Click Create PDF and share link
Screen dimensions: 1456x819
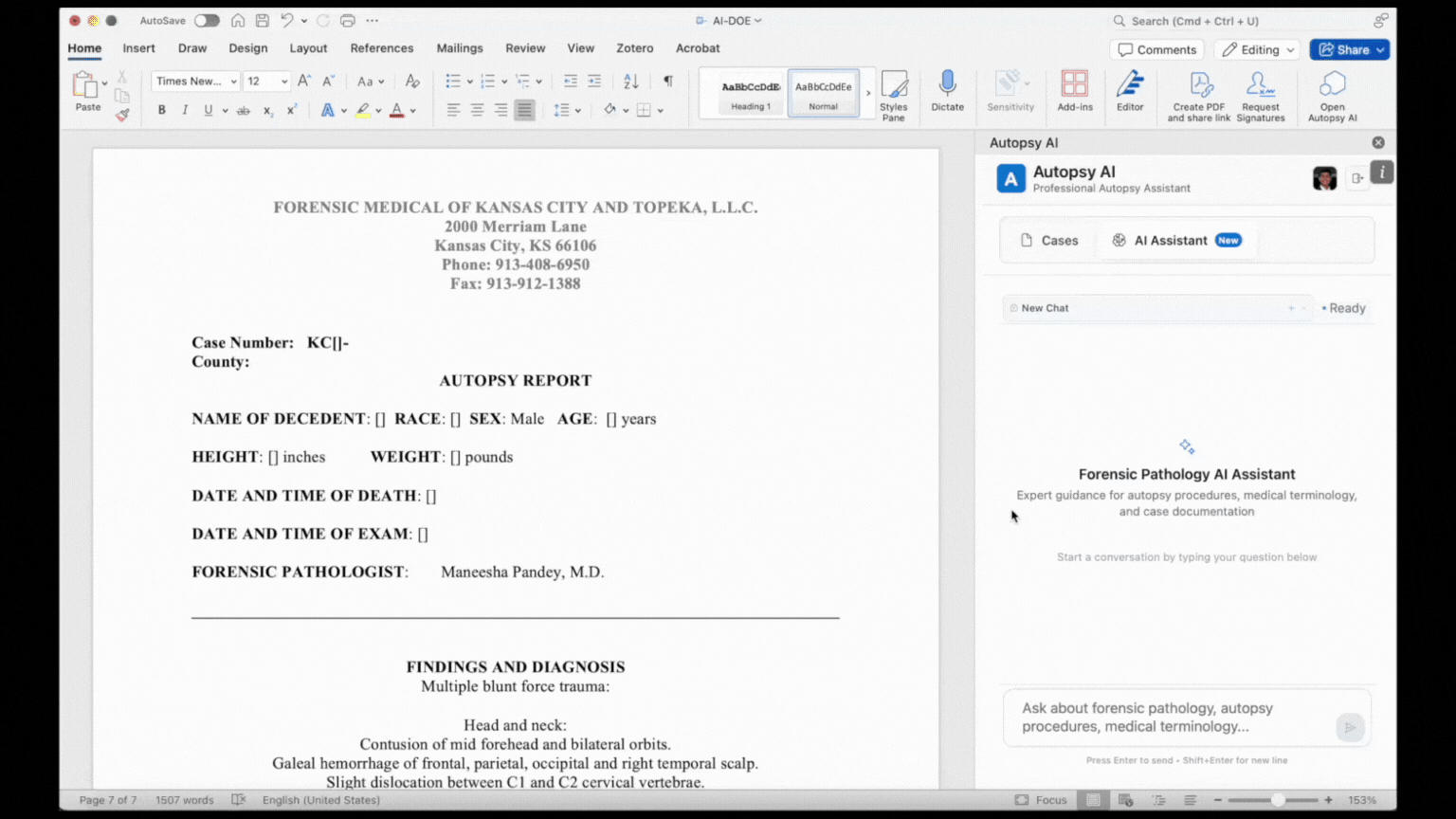coord(1198,92)
